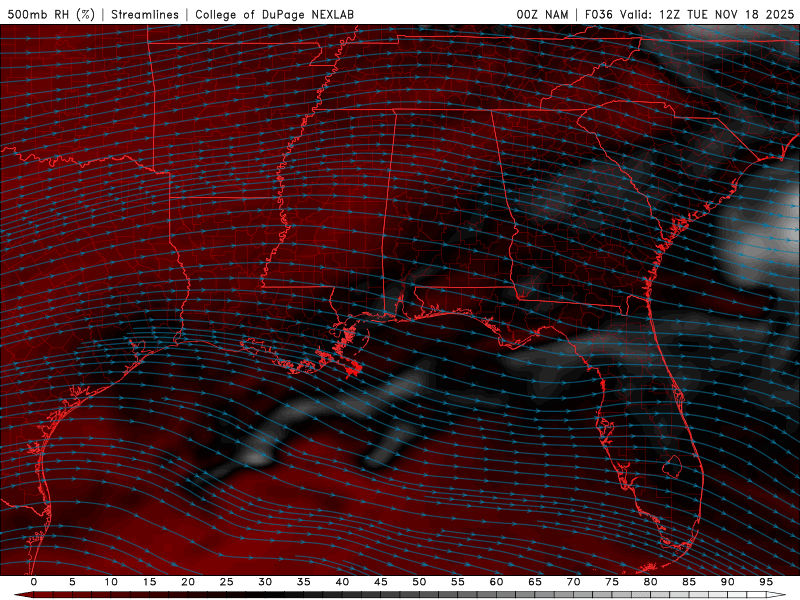Select the 65 value on the color scale
This screenshot has width=800, height=600.
click(535, 582)
